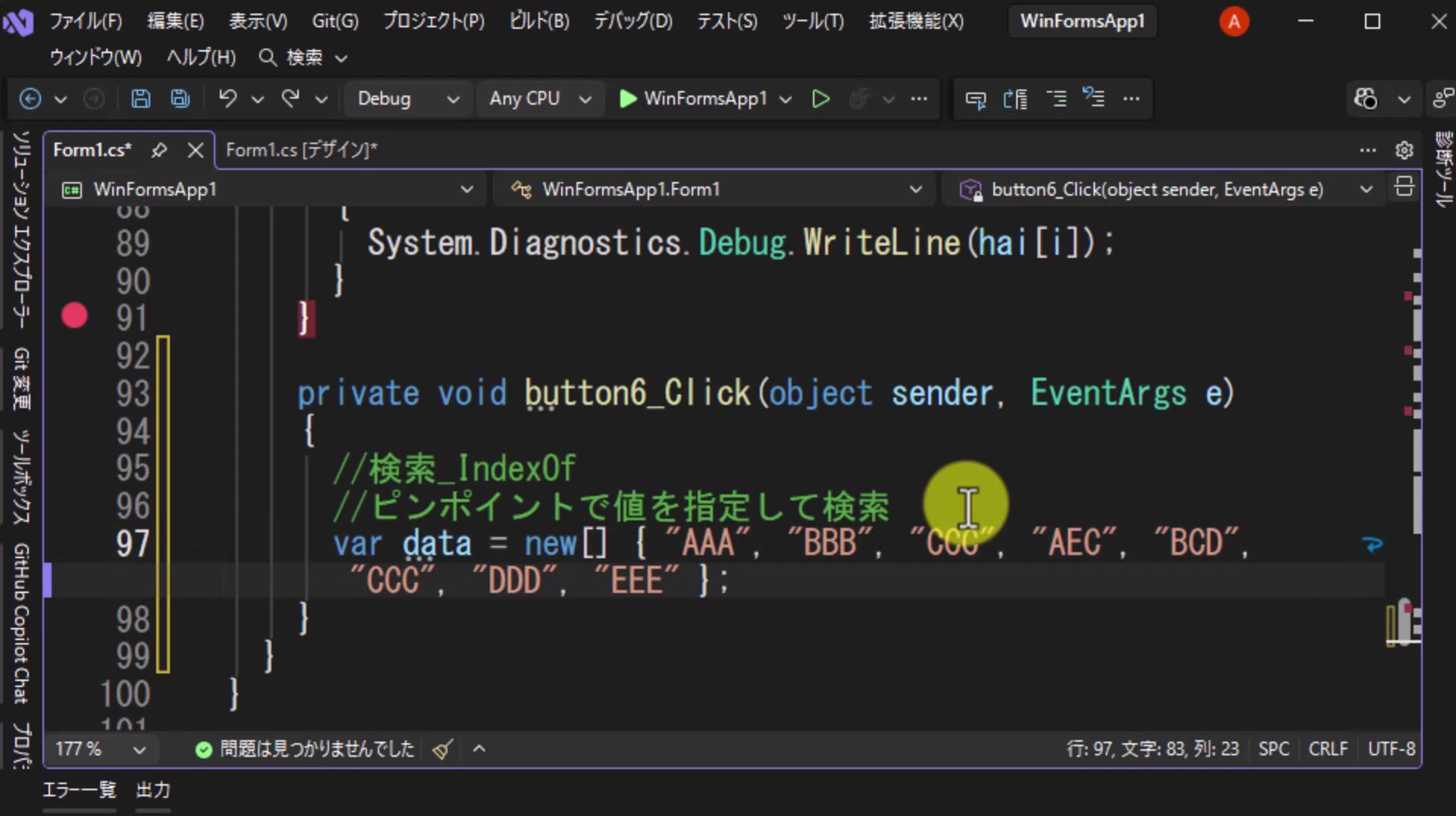Expand the WinFormsApp1 startup project dropdown arrow

pyautogui.click(x=786, y=99)
